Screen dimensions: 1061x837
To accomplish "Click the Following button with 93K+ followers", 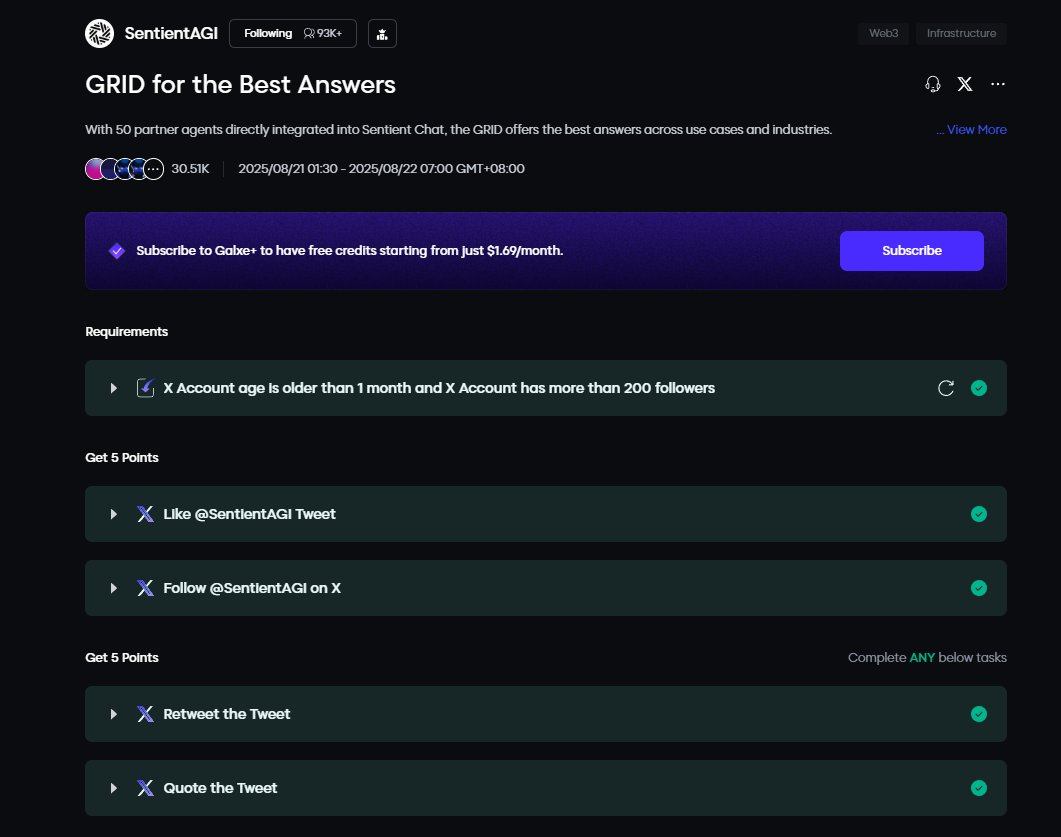I will [x=292, y=33].
